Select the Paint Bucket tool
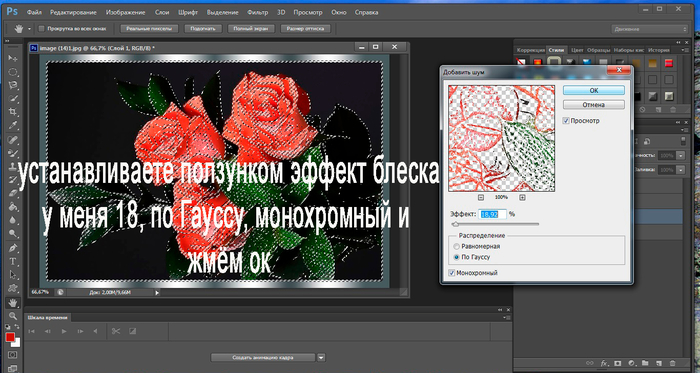Viewport: 700px width, 373px height. point(13,207)
